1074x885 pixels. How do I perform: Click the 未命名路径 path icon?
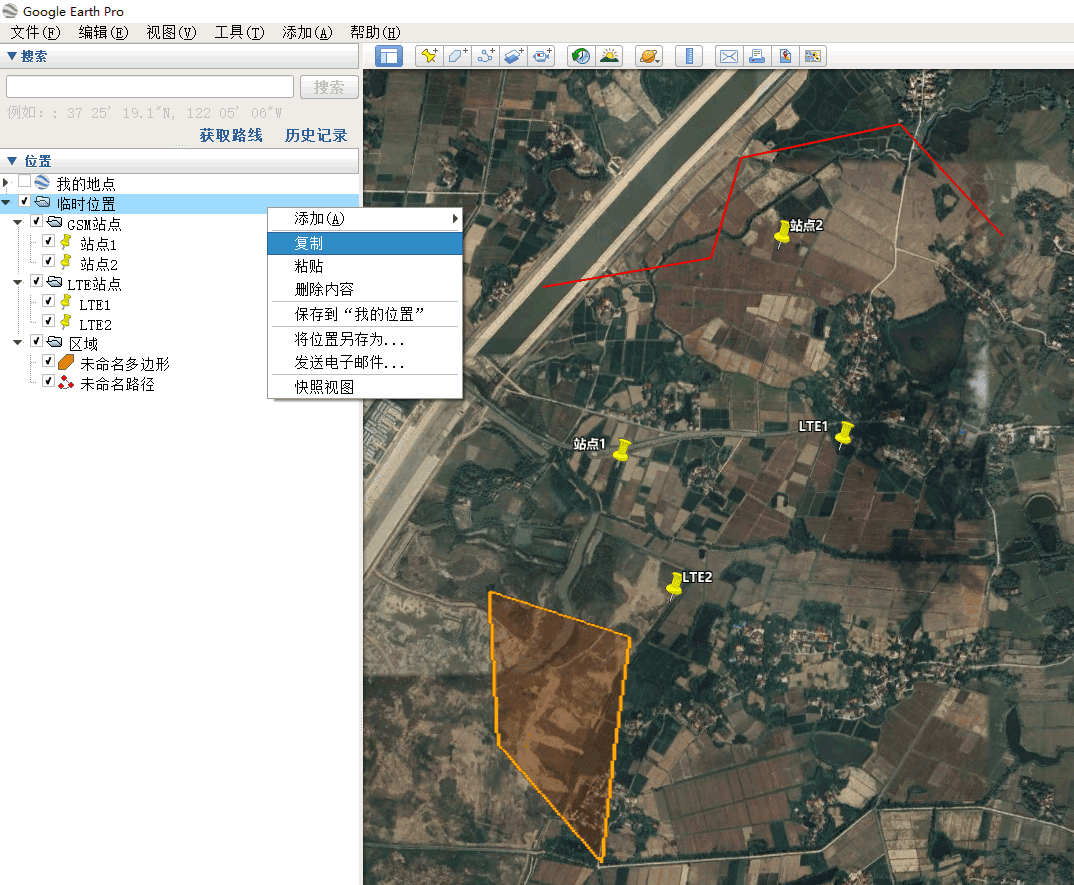click(x=66, y=382)
